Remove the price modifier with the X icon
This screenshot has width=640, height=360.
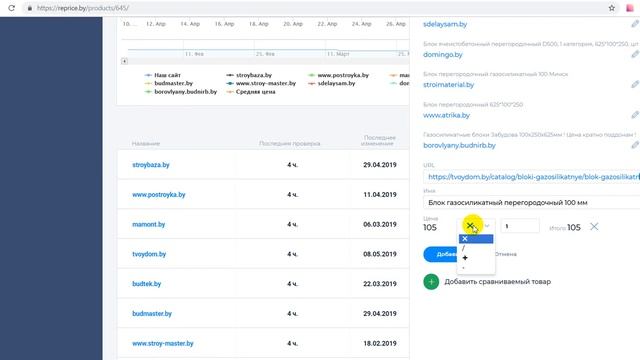pos(594,227)
